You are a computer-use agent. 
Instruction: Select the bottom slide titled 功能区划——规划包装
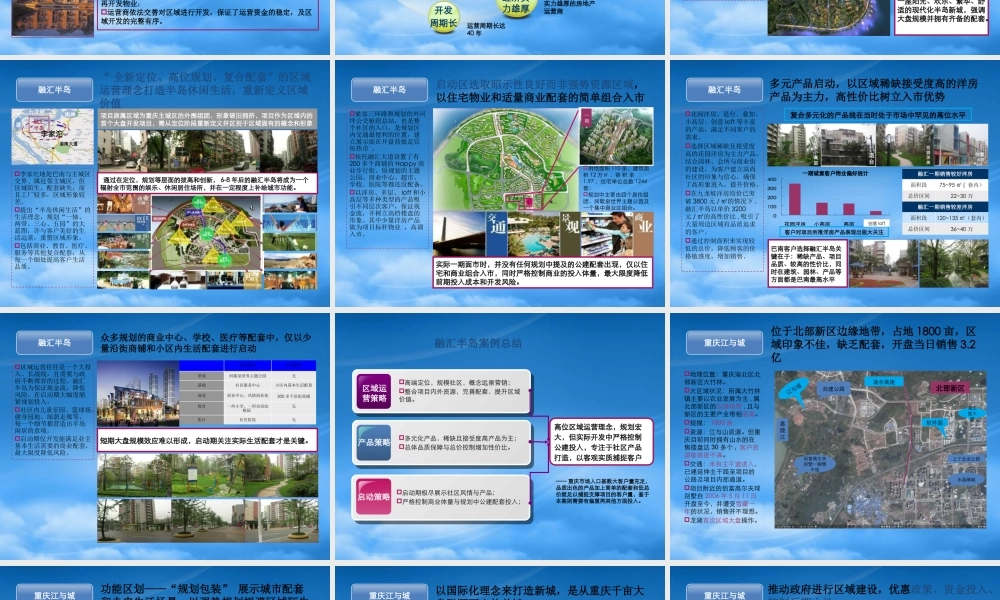coord(165,583)
